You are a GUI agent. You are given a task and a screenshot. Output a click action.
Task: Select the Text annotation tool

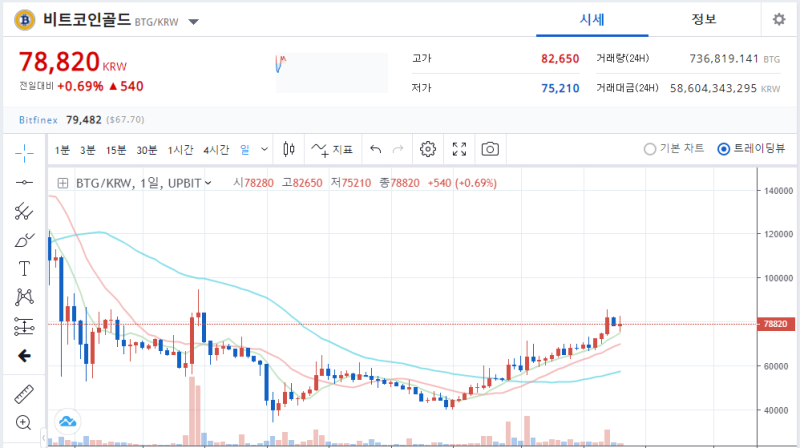pyautogui.click(x=24, y=268)
